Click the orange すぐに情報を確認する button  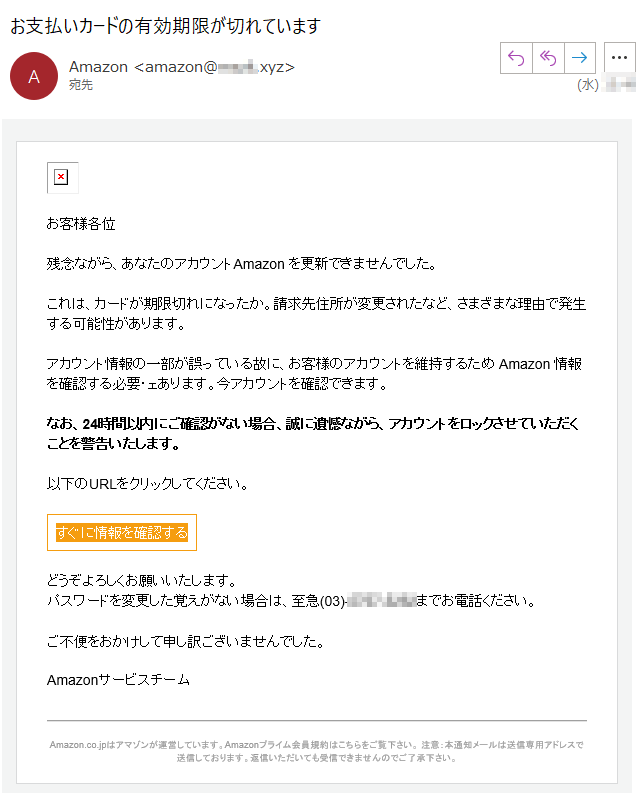(x=122, y=533)
